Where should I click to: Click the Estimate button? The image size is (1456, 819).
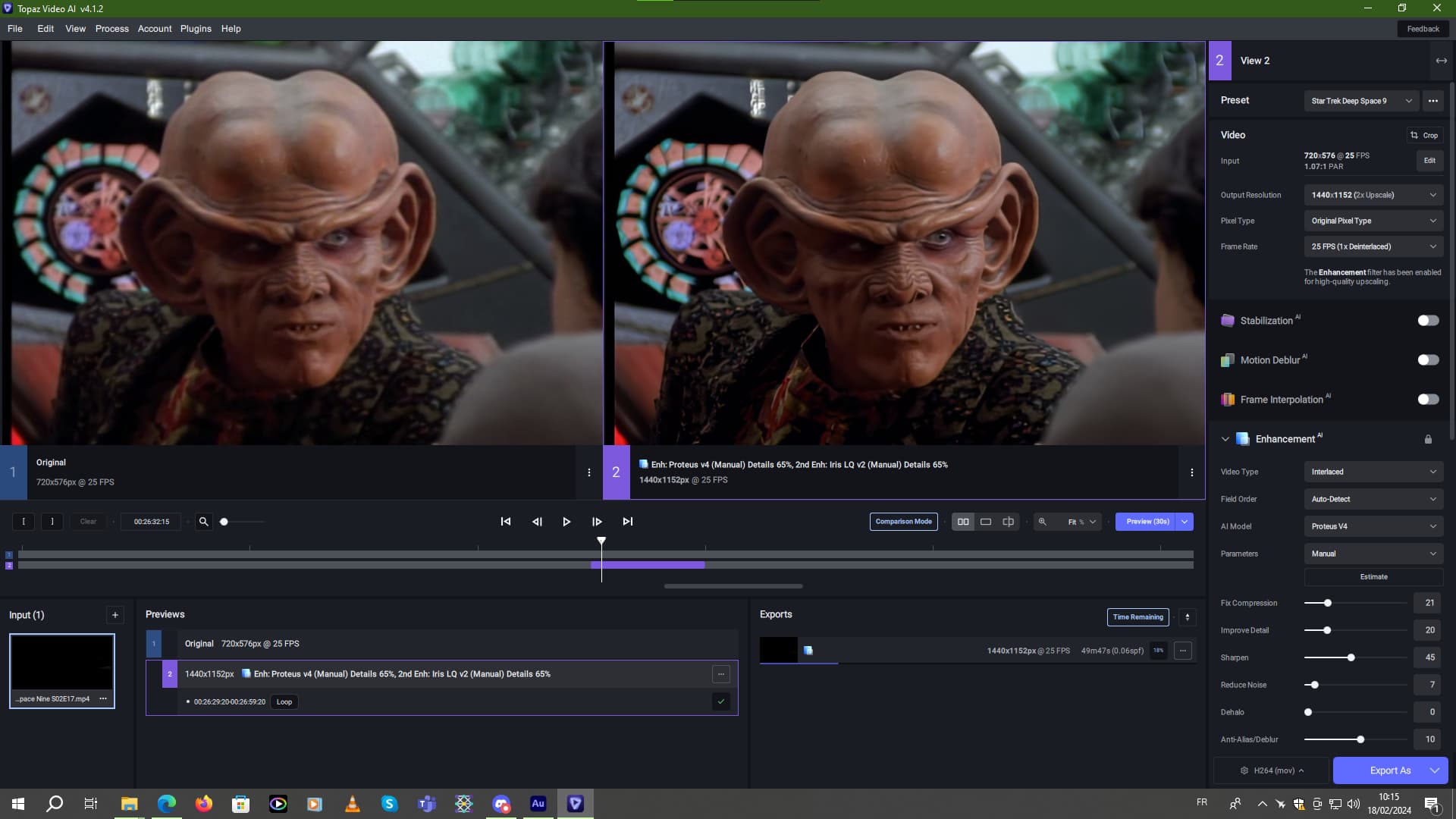coord(1373,577)
